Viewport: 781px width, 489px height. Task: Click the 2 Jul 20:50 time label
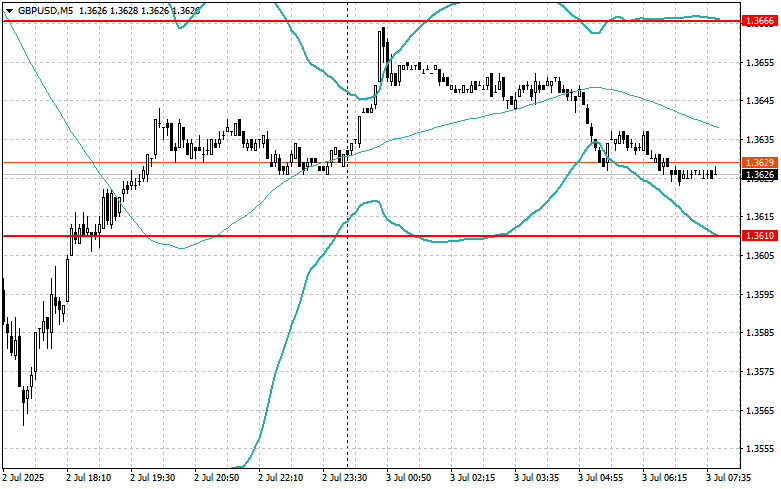tap(217, 478)
